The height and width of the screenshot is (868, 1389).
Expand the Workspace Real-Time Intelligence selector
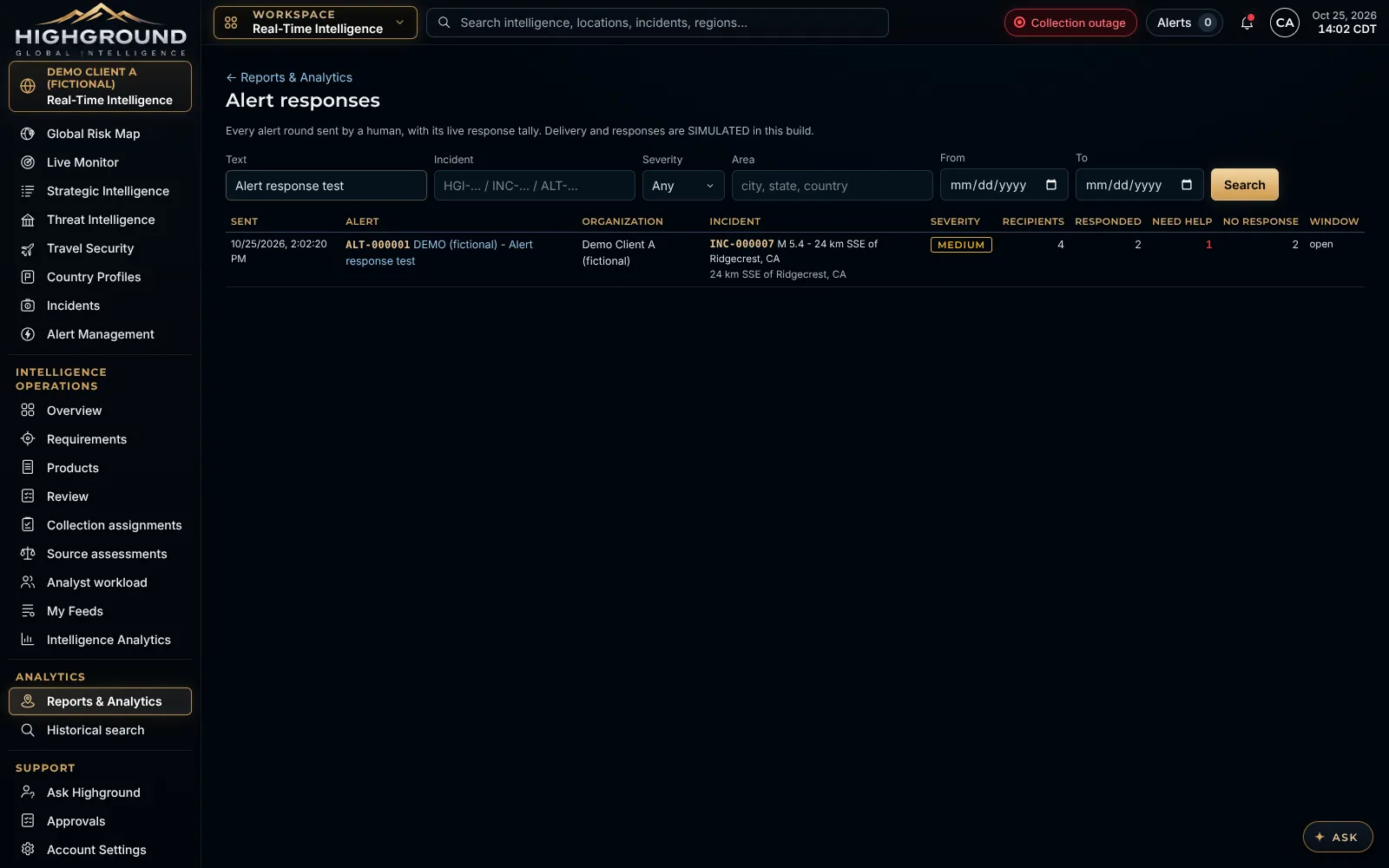315,23
